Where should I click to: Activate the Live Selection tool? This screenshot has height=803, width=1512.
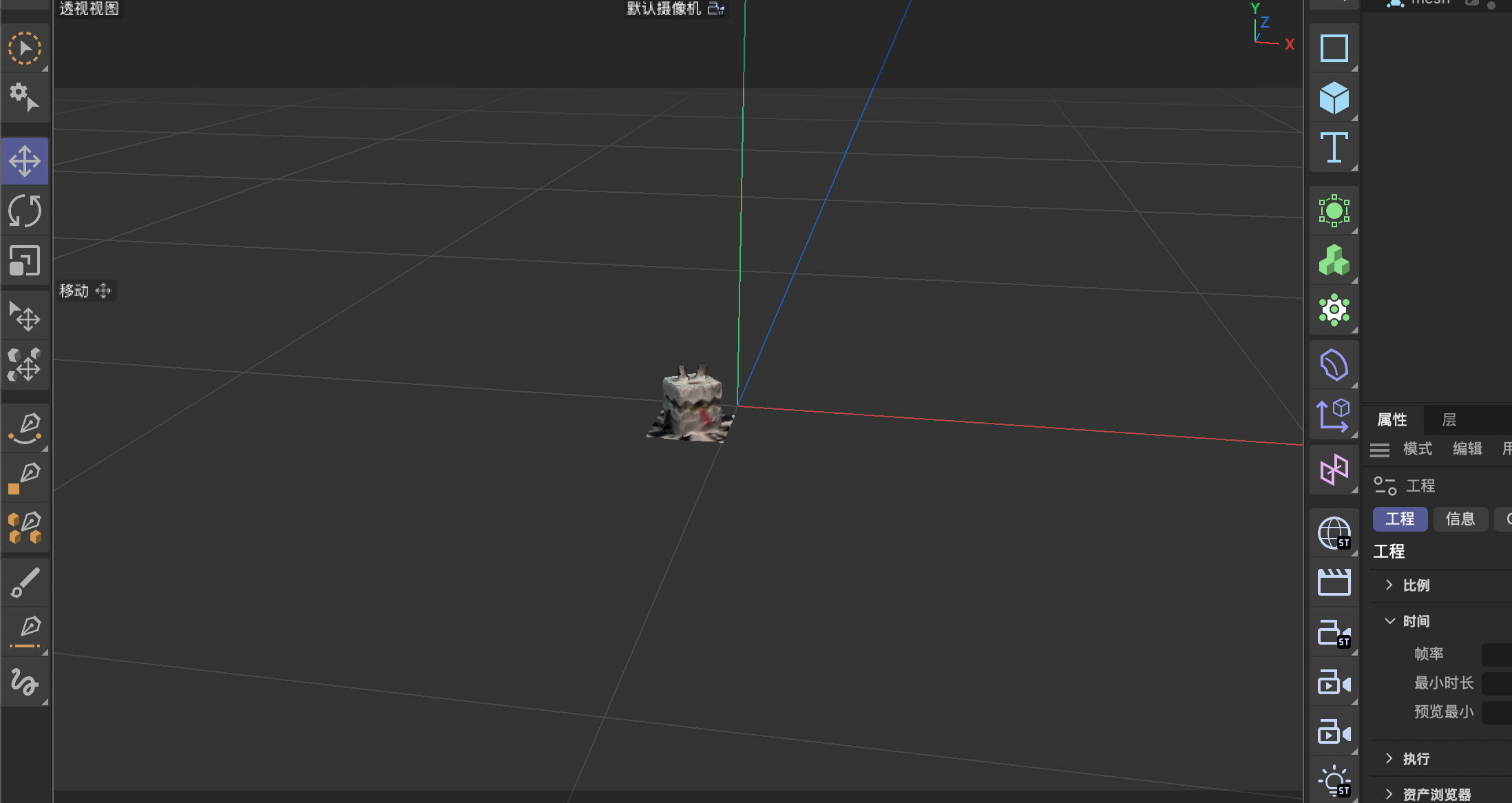pos(25,48)
